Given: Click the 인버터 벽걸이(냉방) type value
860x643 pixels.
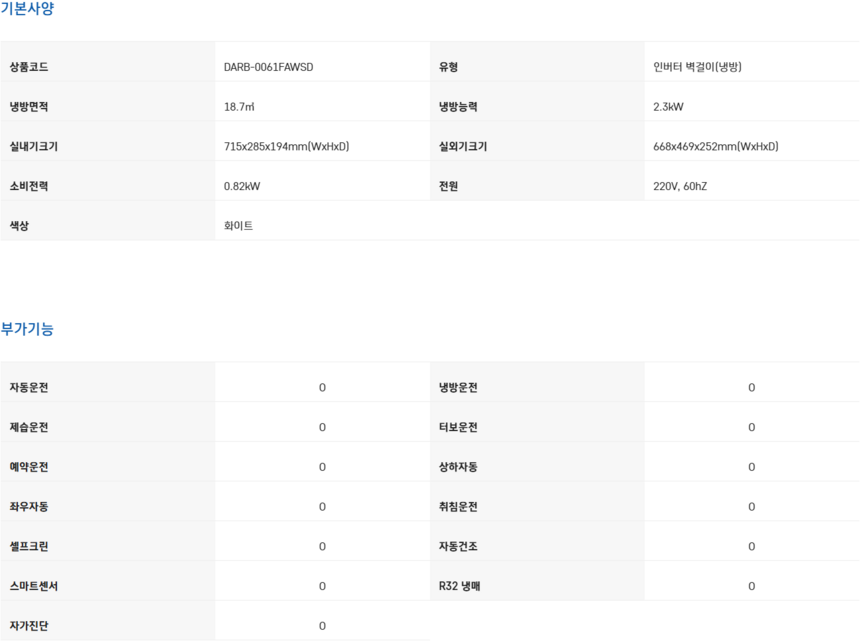Looking at the screenshot, I should click(697, 67).
